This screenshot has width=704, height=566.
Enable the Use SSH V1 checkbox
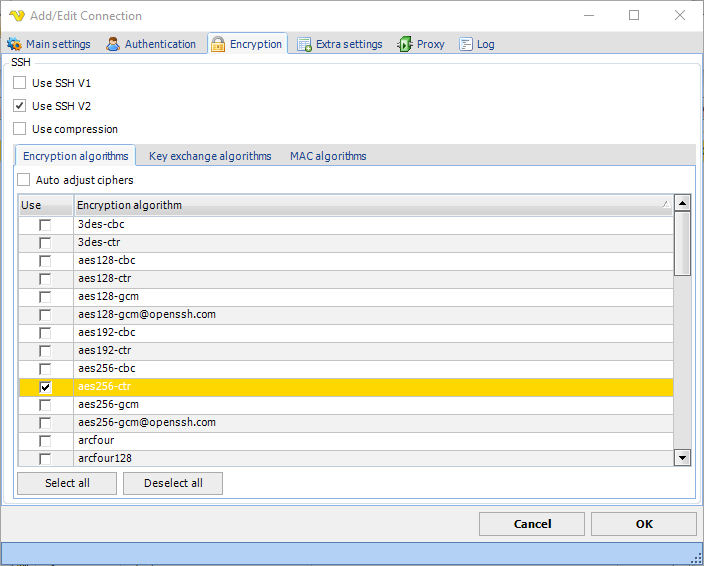tap(20, 83)
